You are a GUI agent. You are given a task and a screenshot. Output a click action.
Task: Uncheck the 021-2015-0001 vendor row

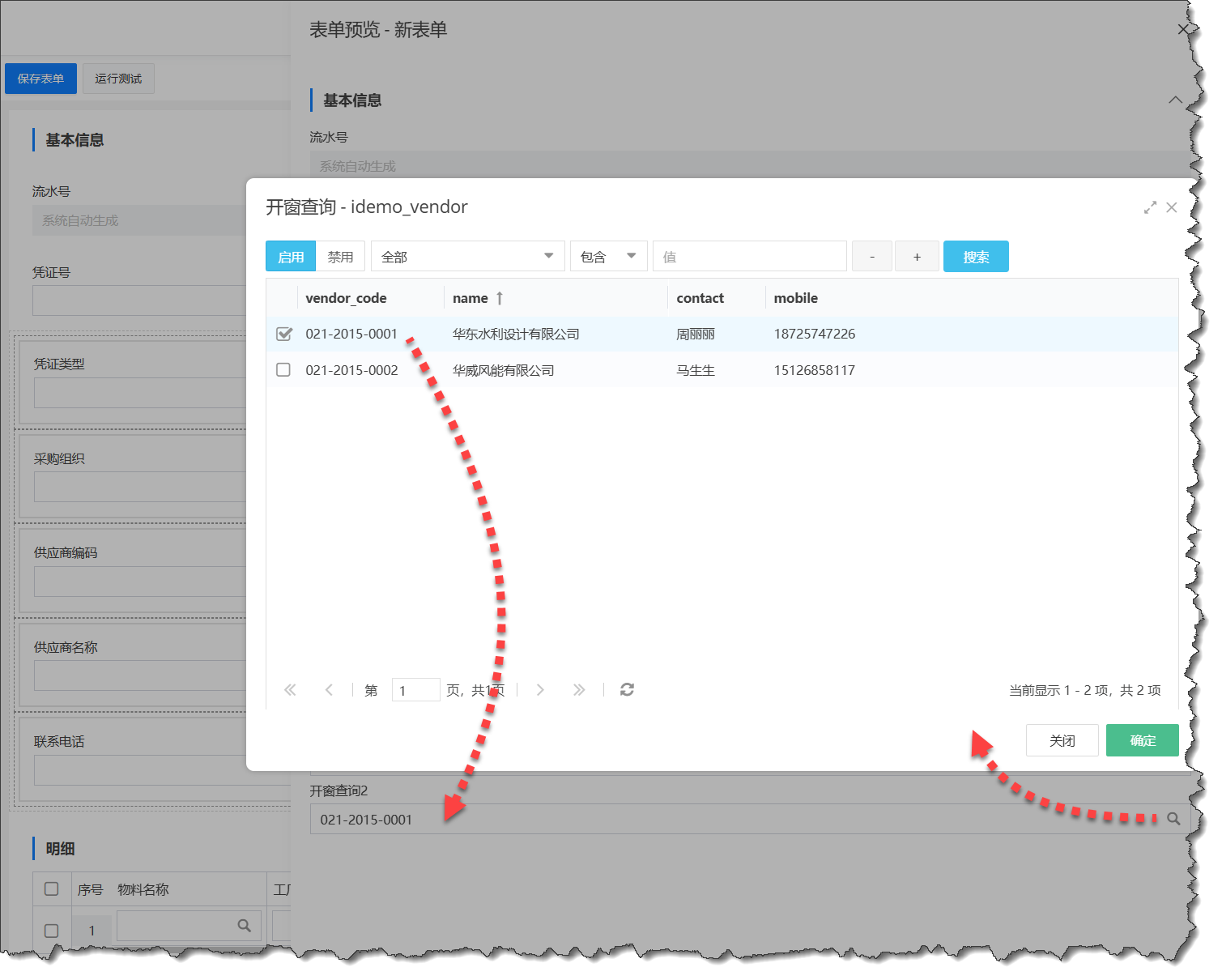[x=283, y=334]
